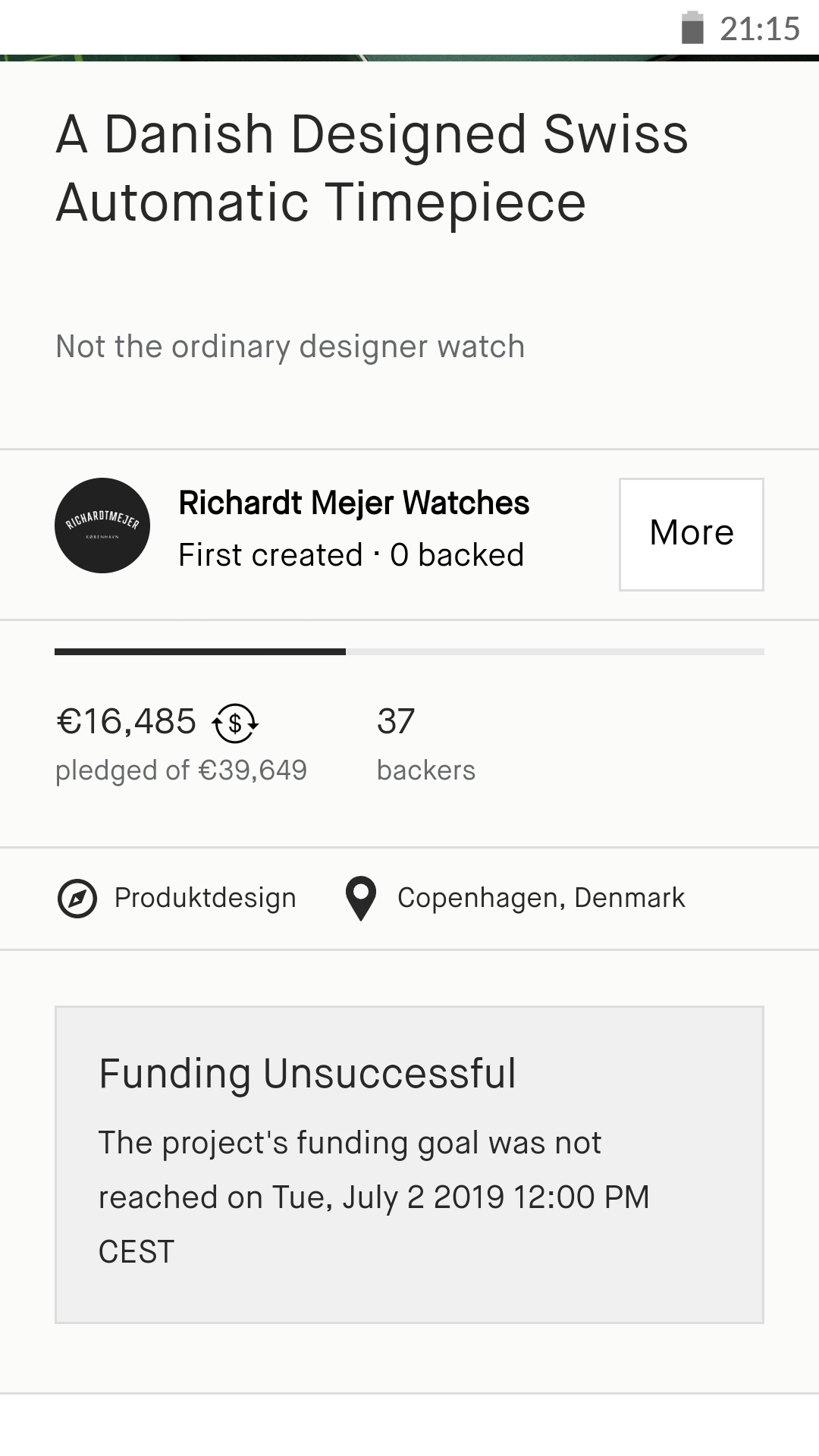Tap the project header image strip

tap(409, 58)
